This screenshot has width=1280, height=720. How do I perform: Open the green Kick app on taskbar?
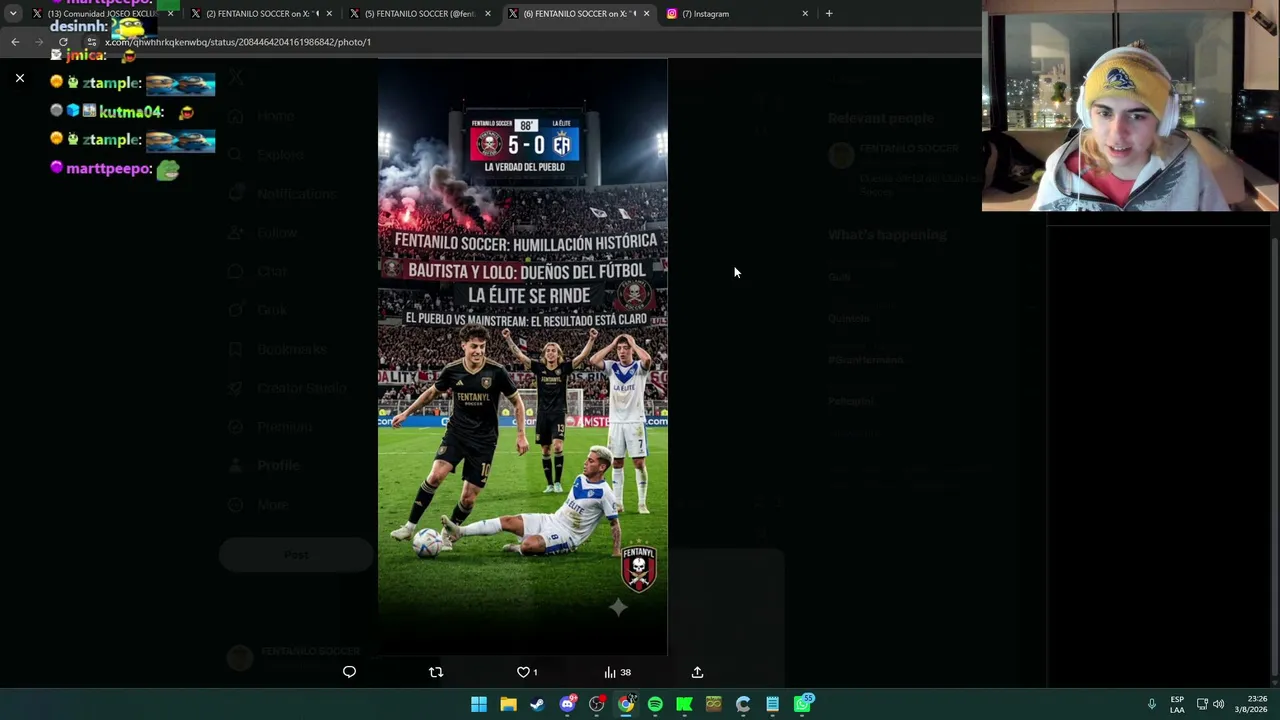pyautogui.click(x=684, y=704)
